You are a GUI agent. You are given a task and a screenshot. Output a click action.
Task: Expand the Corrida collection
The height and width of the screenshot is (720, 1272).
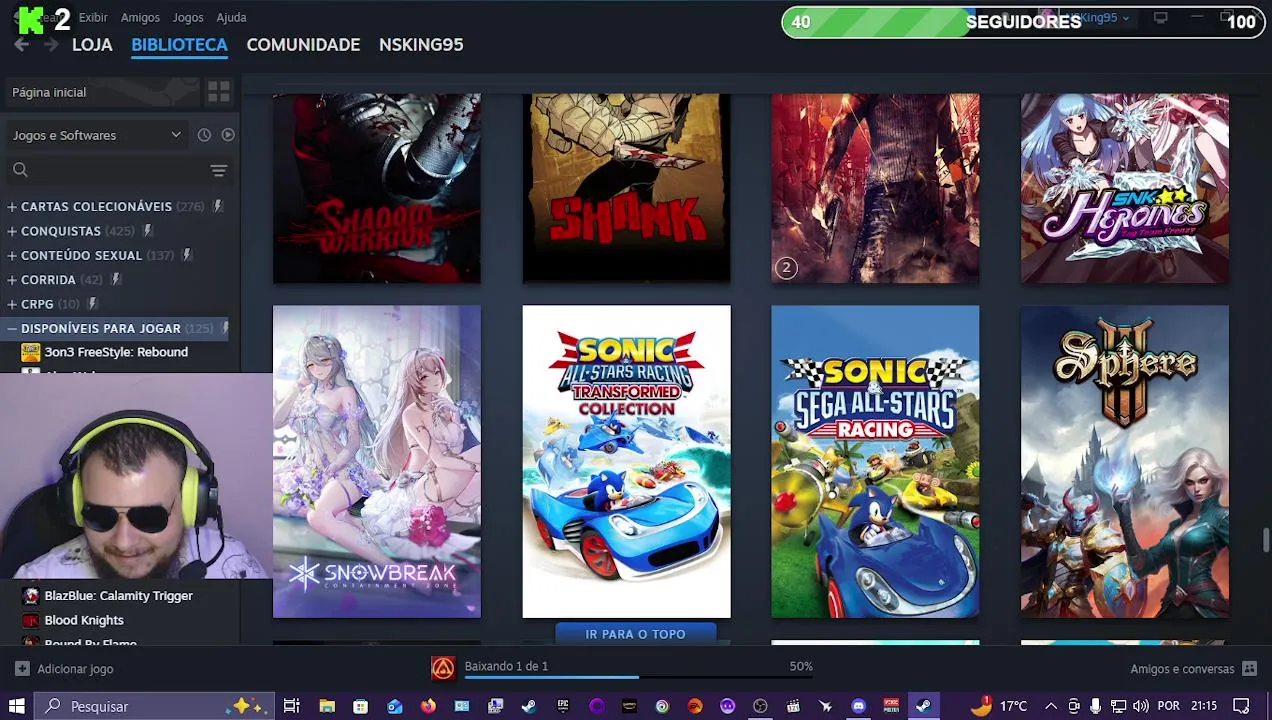point(12,280)
